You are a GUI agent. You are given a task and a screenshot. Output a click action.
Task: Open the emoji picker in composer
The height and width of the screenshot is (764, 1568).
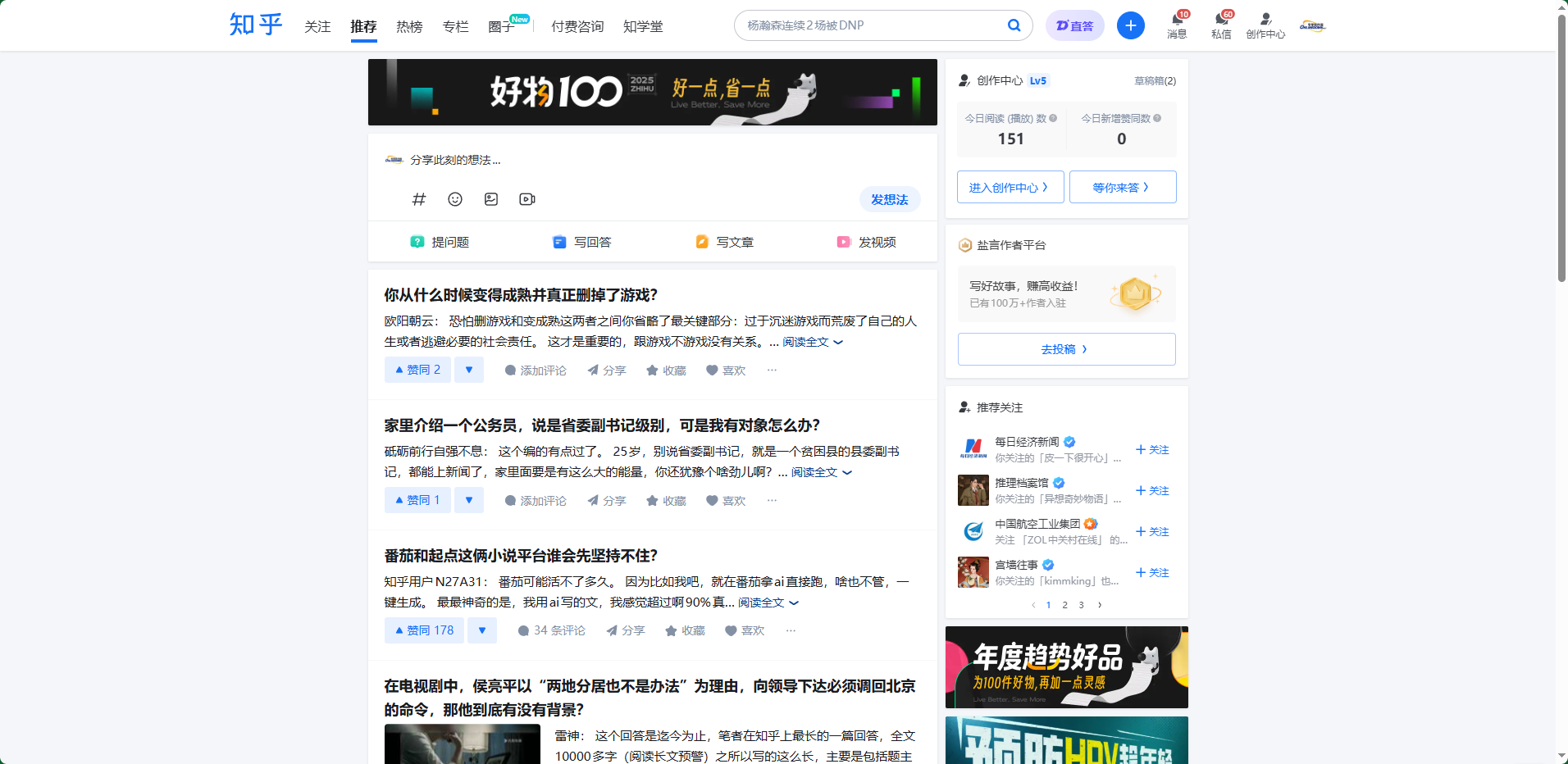pos(455,199)
